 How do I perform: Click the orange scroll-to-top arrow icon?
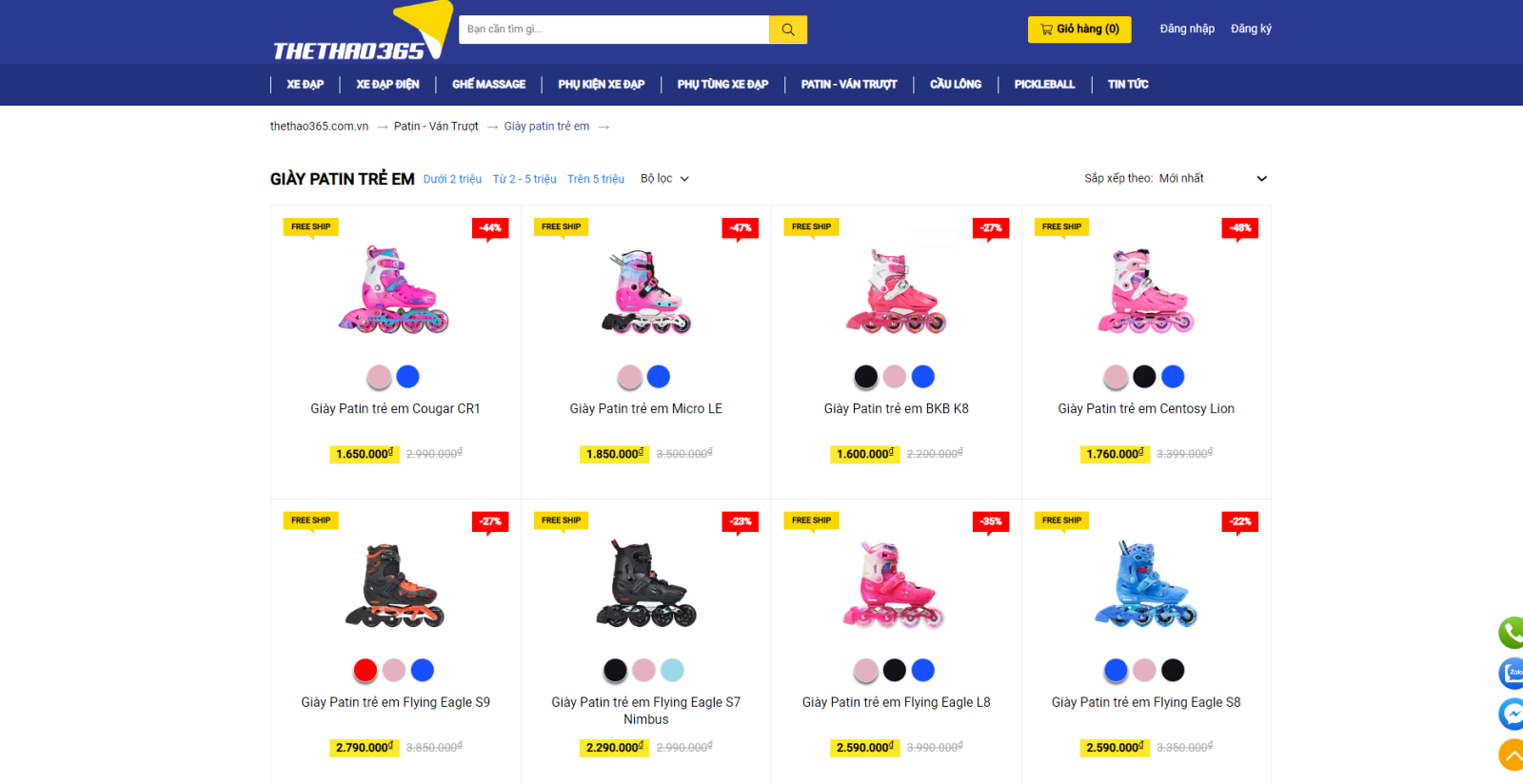pyautogui.click(x=1512, y=755)
